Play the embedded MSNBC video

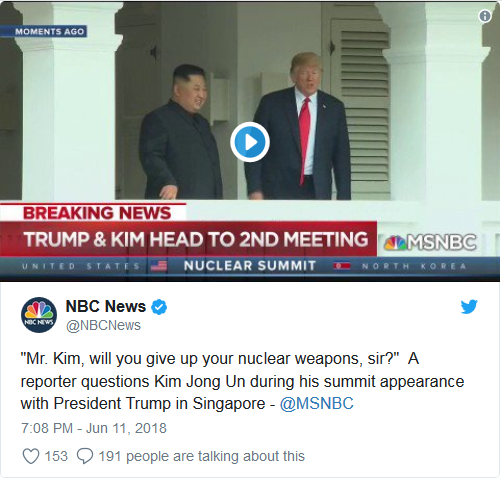point(250,142)
